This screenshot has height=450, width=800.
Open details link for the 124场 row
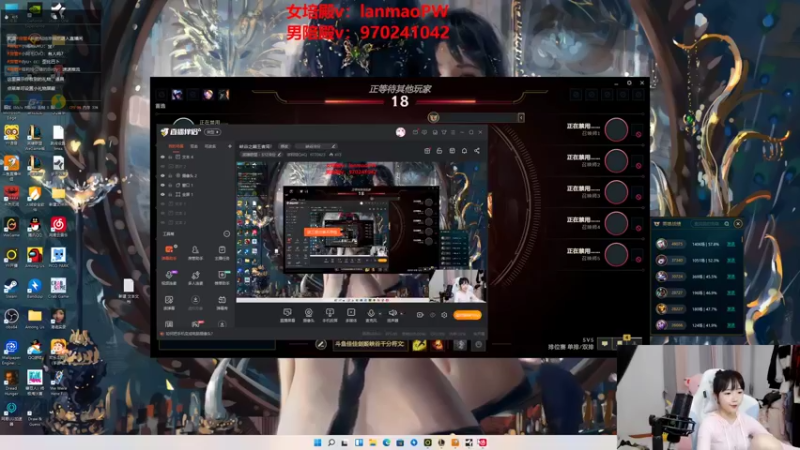(731, 325)
